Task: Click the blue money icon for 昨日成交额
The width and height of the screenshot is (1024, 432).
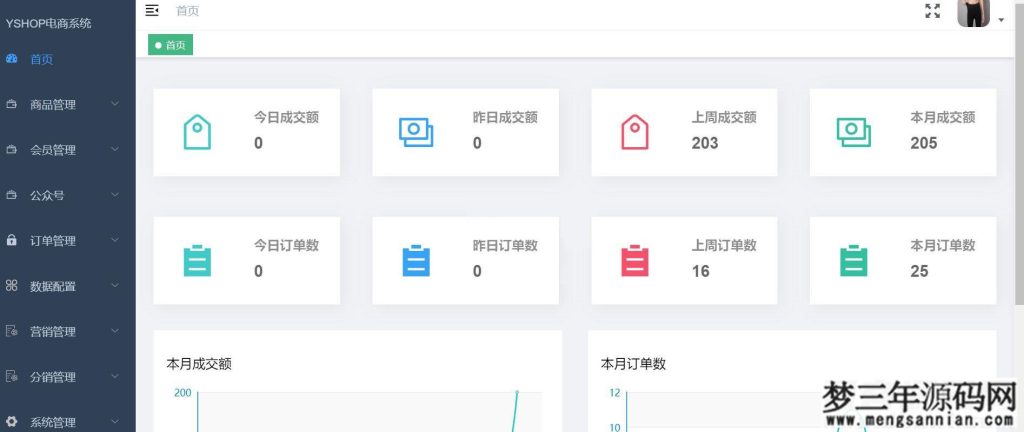Action: pyautogui.click(x=416, y=132)
